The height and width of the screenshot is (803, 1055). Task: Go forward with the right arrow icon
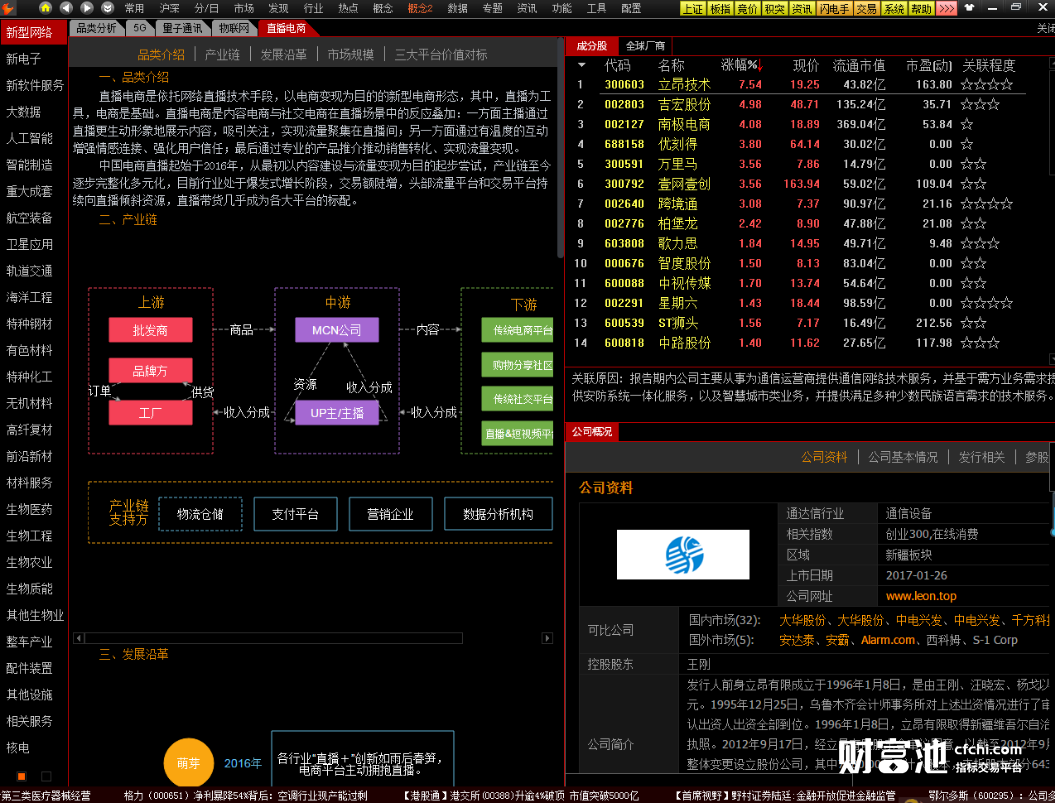pos(87,8)
